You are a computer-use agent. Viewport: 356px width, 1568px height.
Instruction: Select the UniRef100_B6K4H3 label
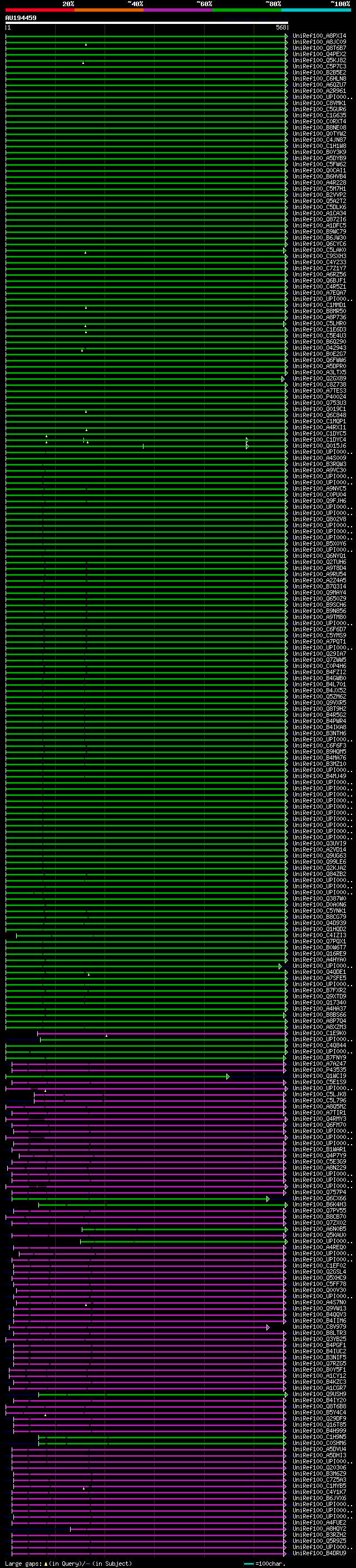coord(319,1204)
